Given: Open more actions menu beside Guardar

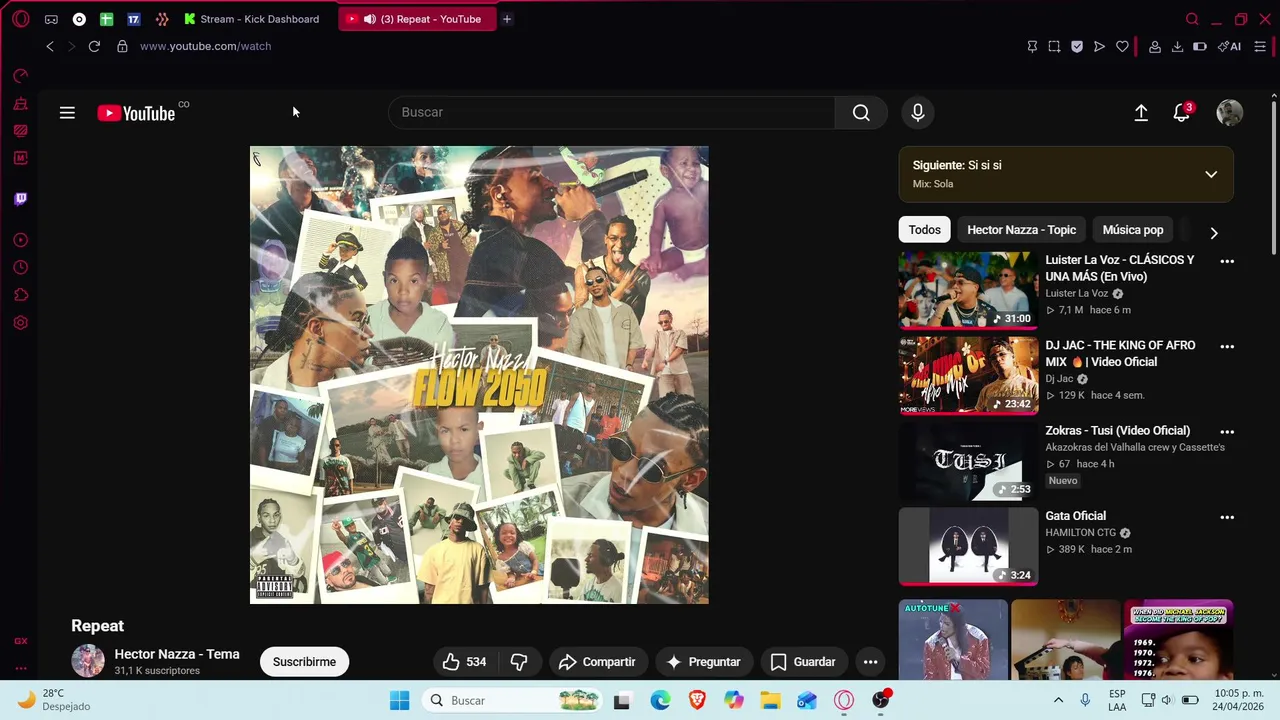Looking at the screenshot, I should pos(871,662).
